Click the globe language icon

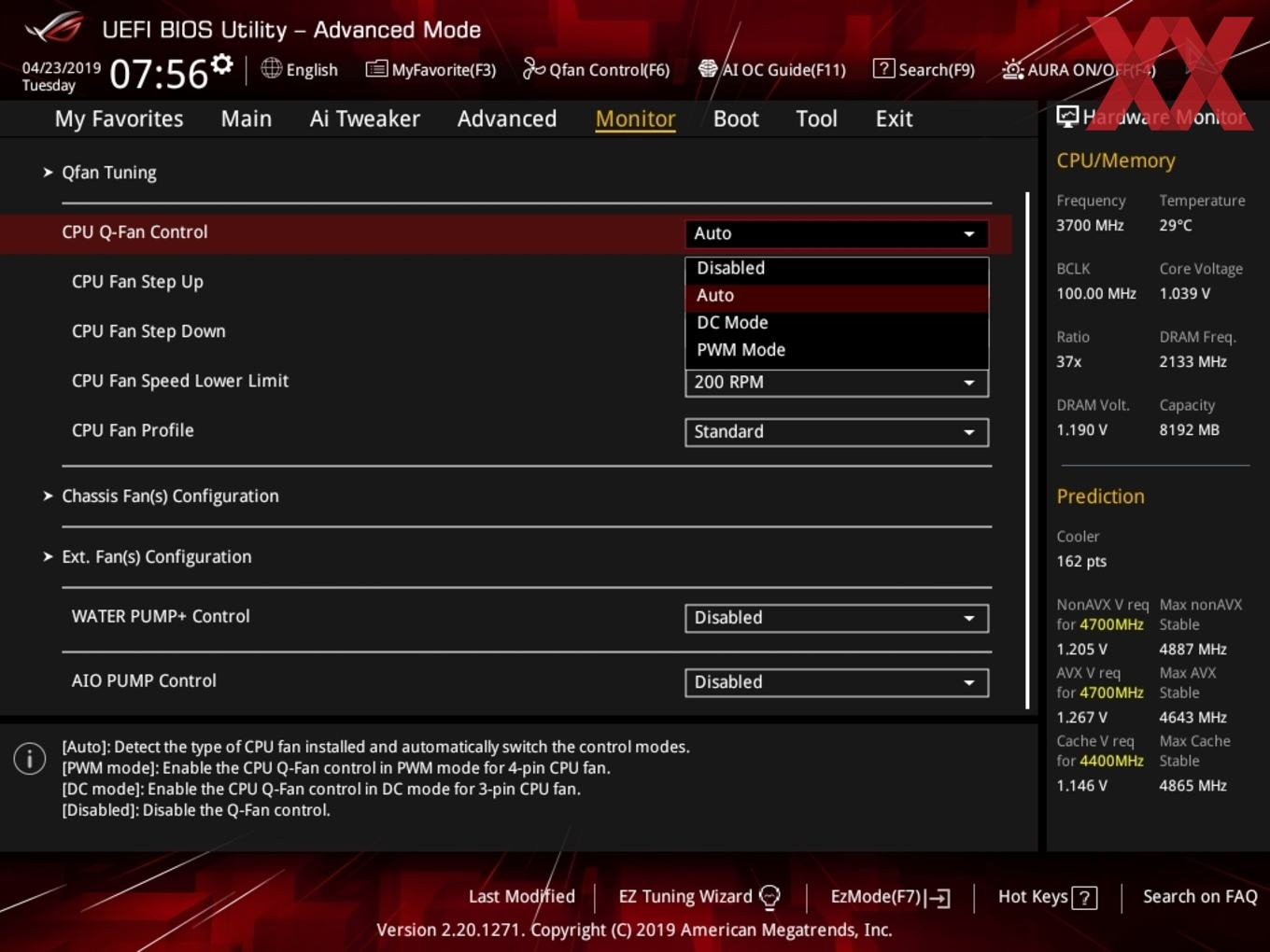point(271,68)
